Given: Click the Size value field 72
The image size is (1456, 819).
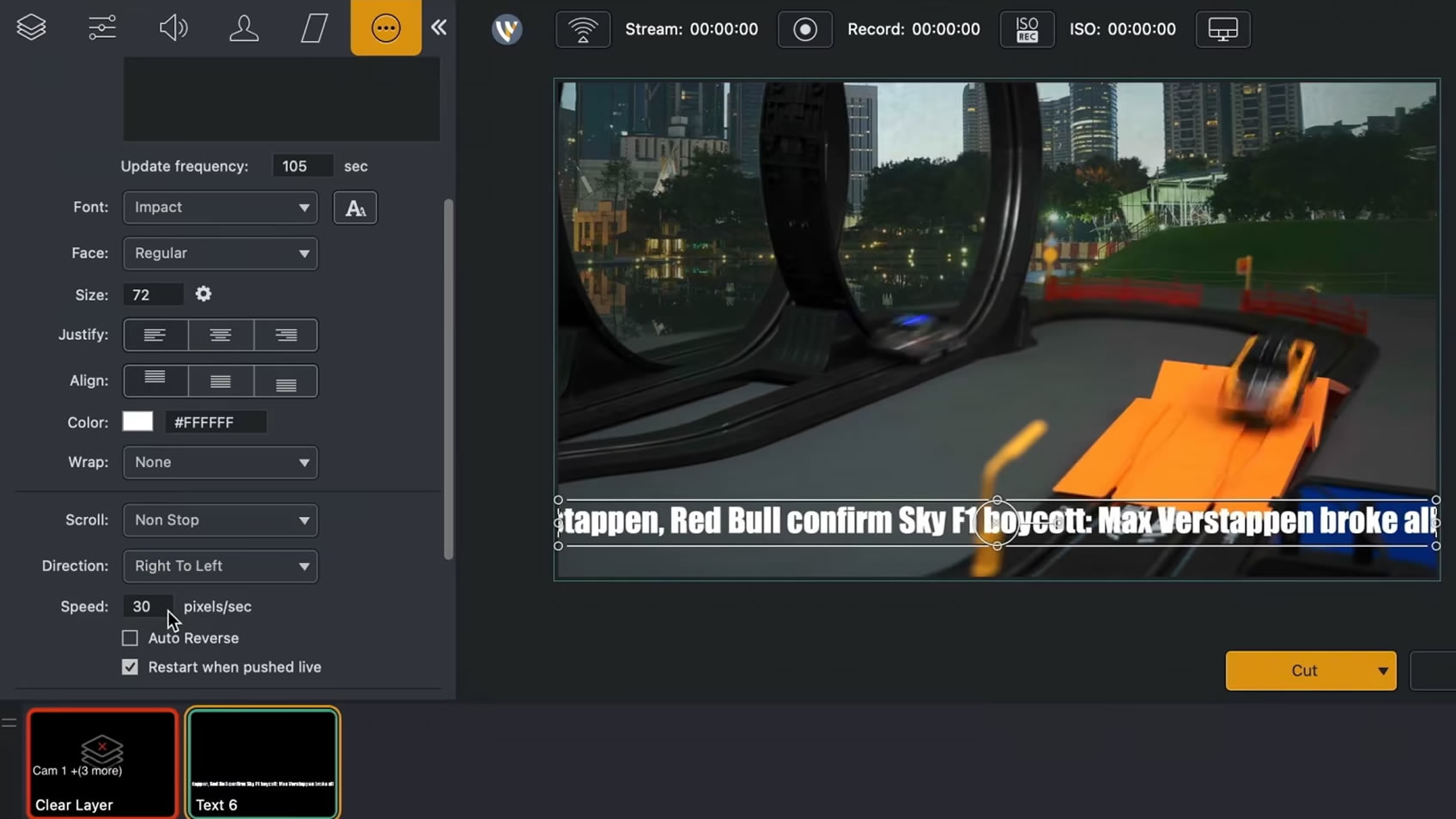Looking at the screenshot, I should (x=153, y=294).
